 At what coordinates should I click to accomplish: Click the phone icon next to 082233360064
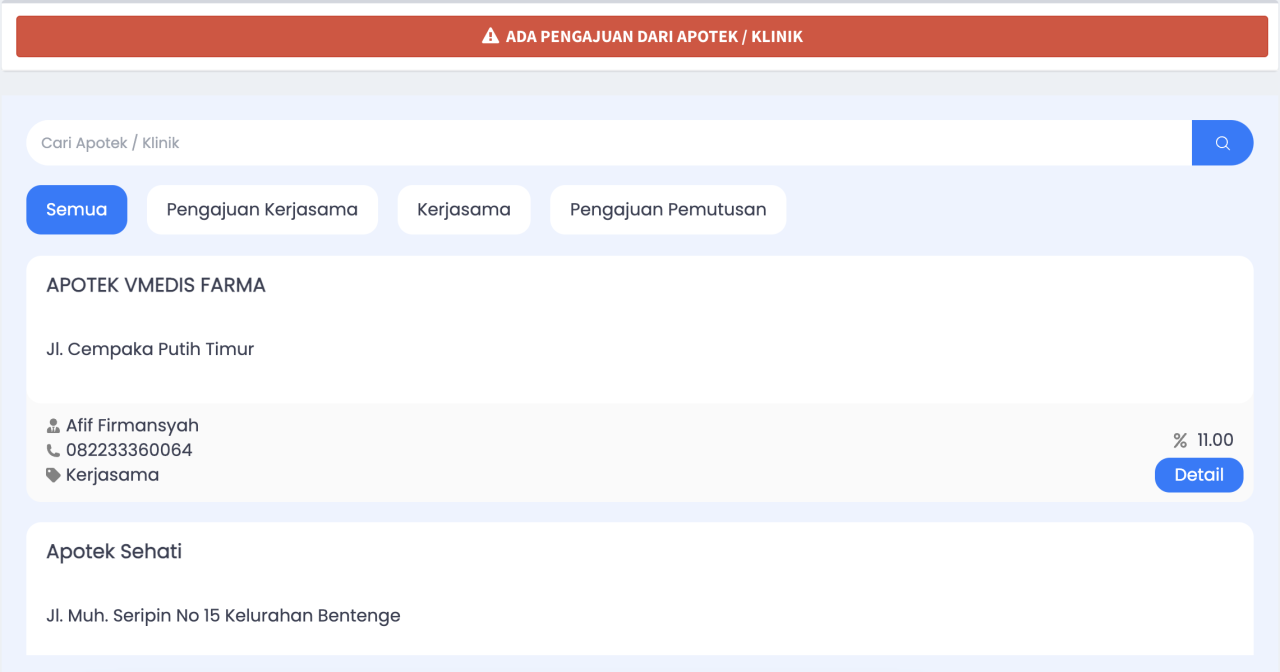pos(54,451)
